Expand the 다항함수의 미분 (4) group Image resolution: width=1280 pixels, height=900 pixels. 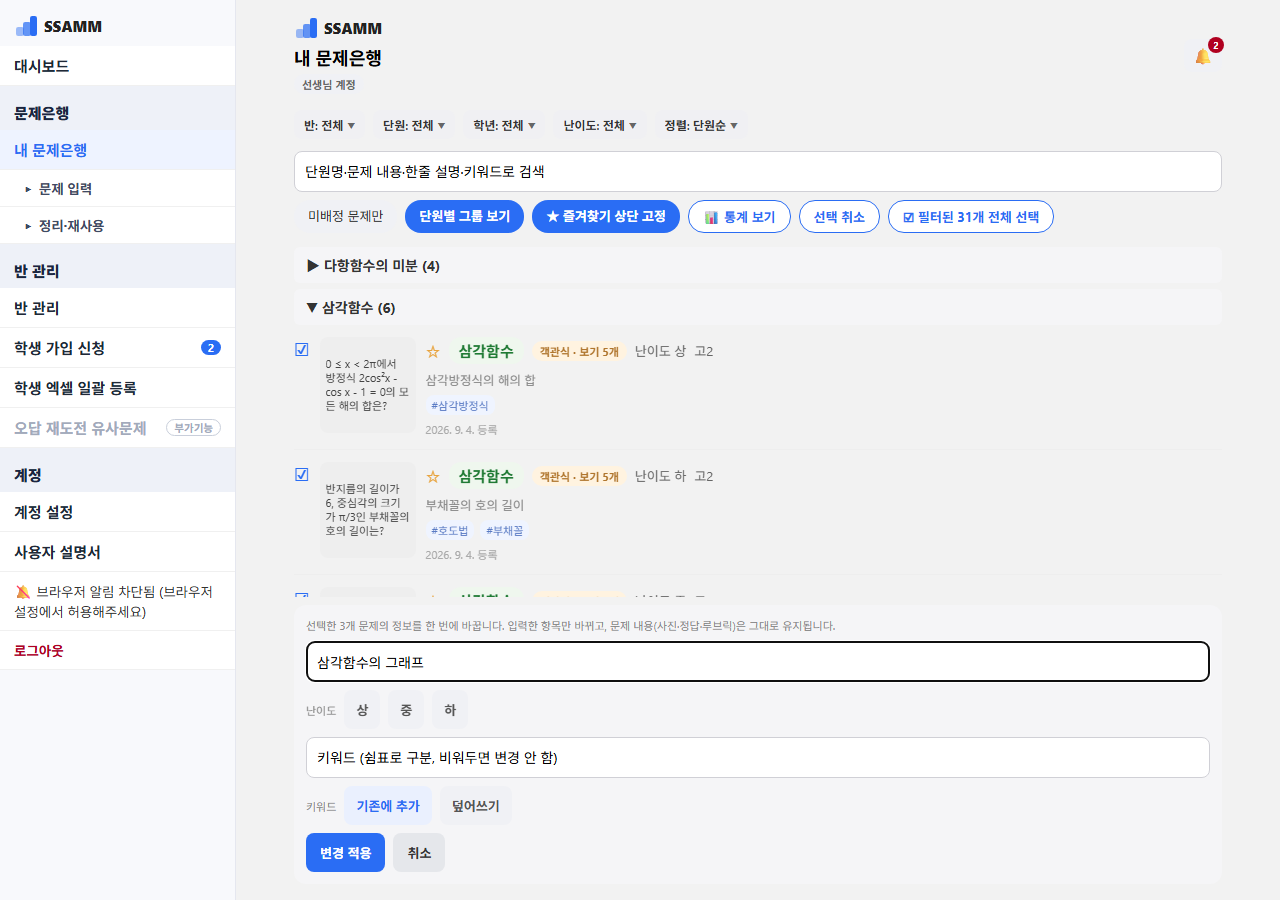pos(758,266)
